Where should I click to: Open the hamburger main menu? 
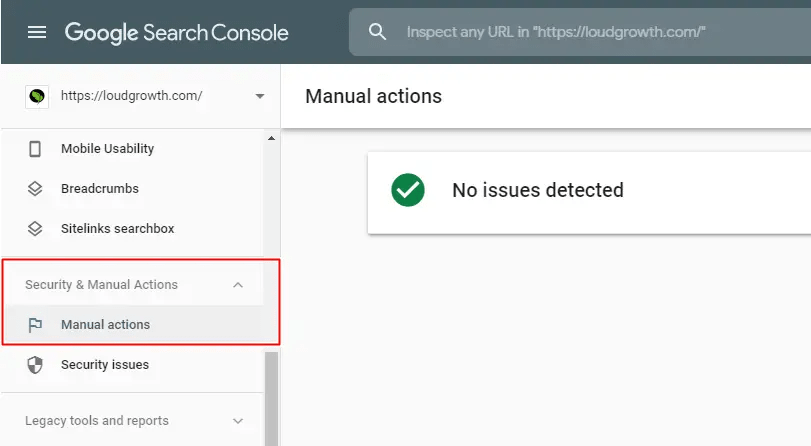37,33
